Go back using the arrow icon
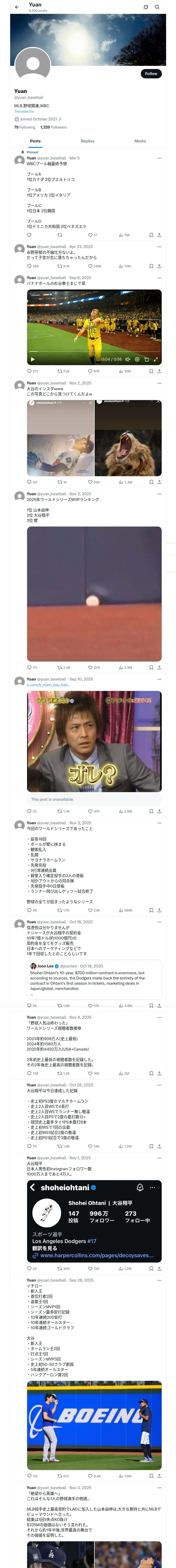The width and height of the screenshot is (176, 1568). 17,7
